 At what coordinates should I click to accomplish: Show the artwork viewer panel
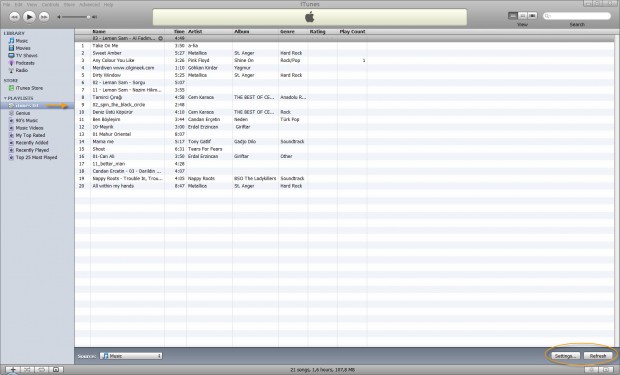56,370
